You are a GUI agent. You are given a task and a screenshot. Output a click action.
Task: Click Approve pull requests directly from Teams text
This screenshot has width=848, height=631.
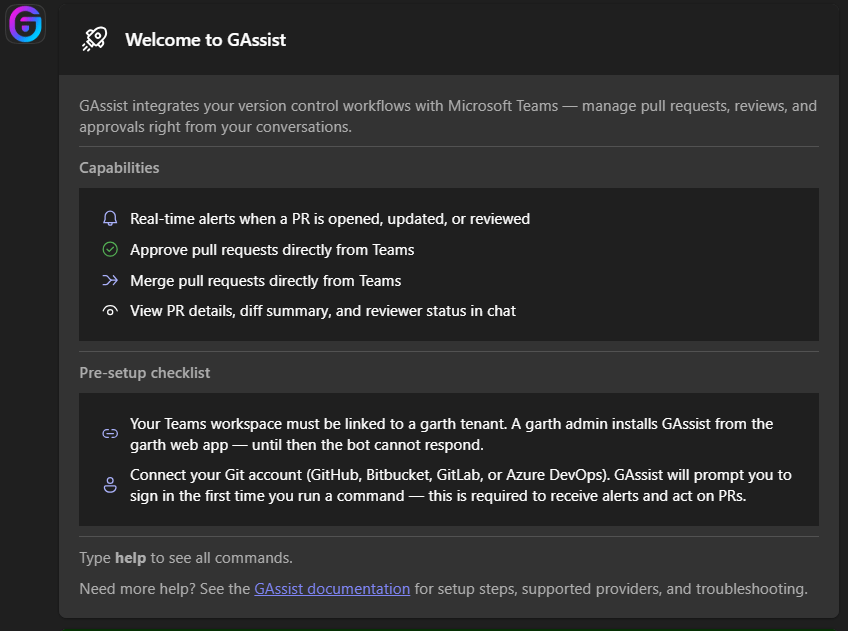(x=272, y=249)
